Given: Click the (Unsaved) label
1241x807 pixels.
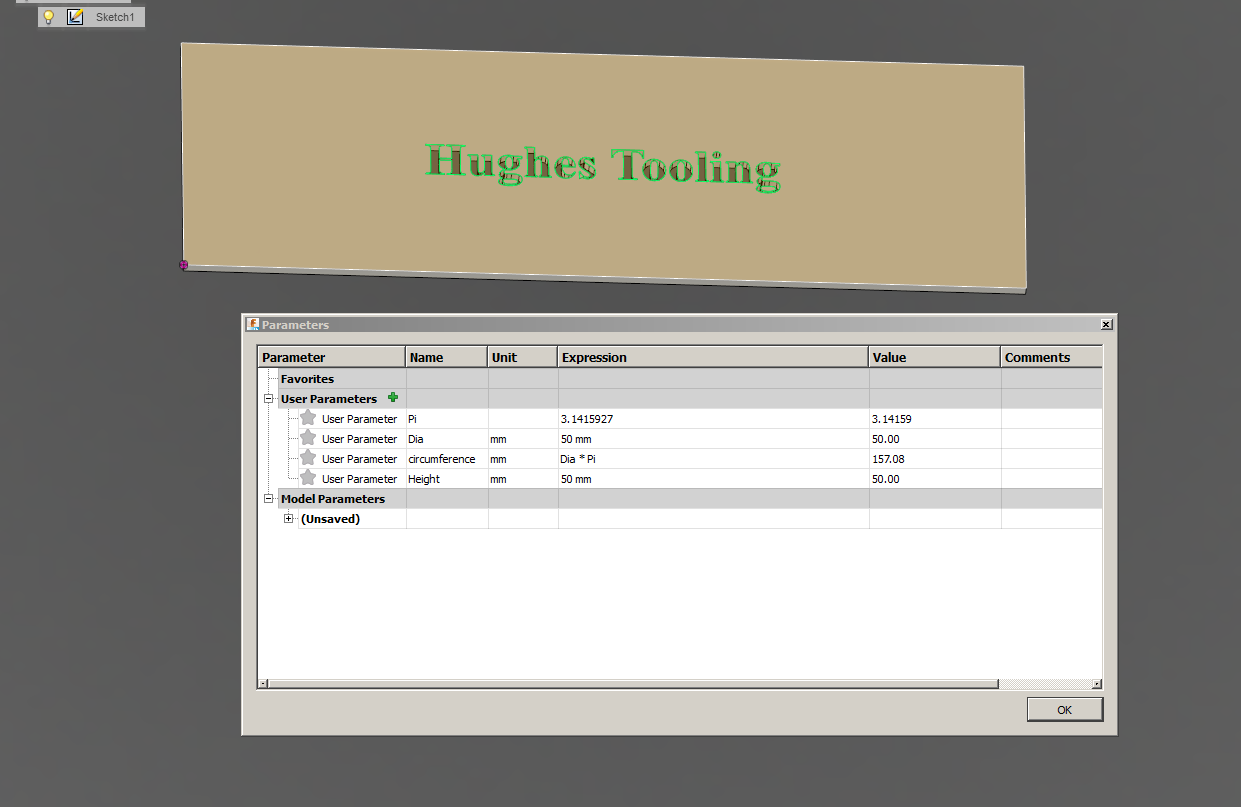Looking at the screenshot, I should point(330,518).
